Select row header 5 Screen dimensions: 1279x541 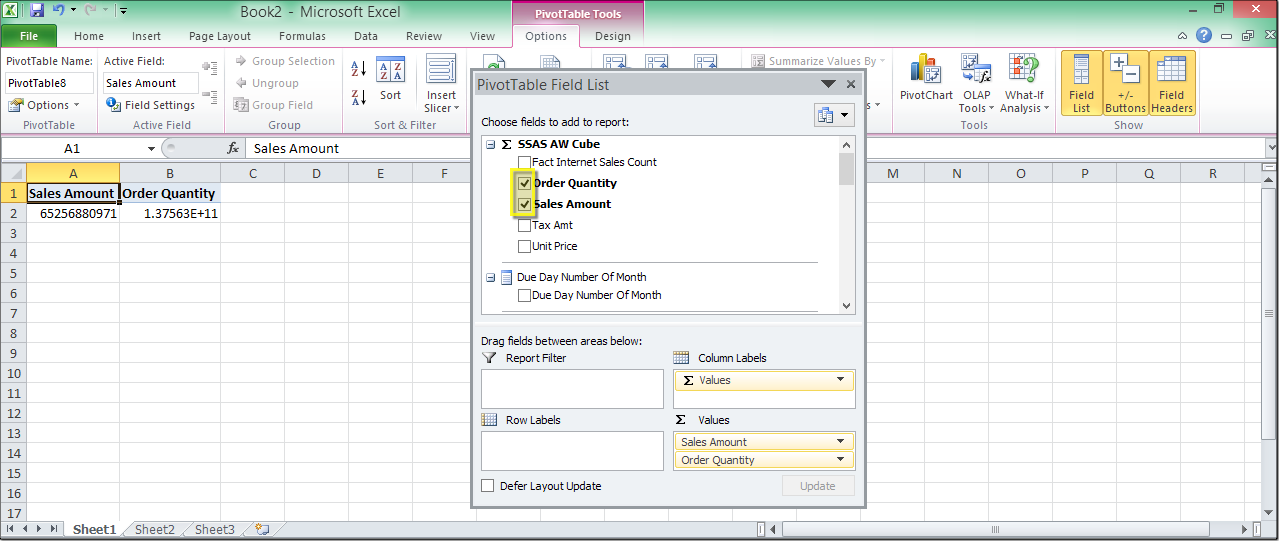pos(13,273)
